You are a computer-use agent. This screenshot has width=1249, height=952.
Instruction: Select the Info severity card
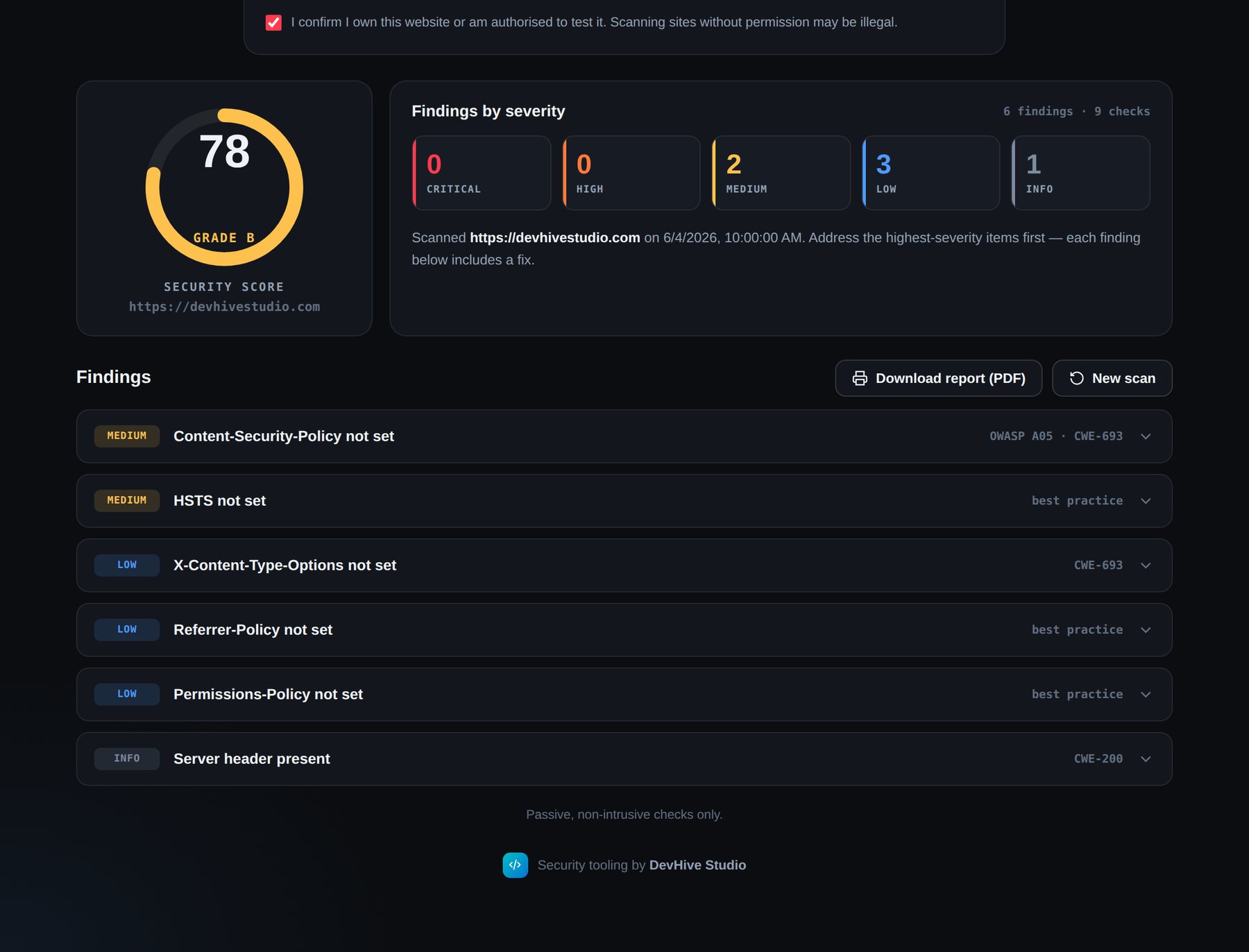click(1081, 173)
